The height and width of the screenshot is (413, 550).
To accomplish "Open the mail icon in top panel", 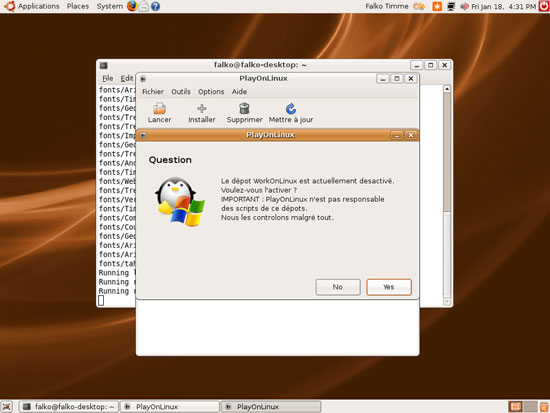I will click(x=143, y=6).
